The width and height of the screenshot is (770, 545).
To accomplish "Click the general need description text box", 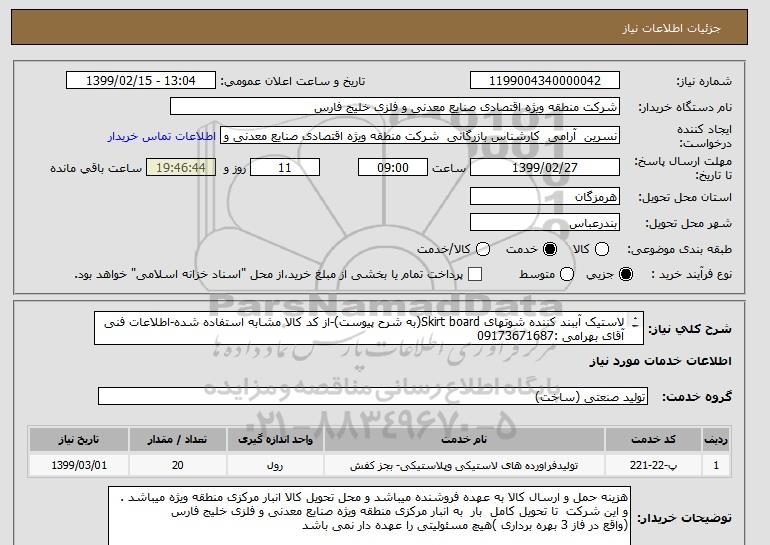I will [x=369, y=328].
